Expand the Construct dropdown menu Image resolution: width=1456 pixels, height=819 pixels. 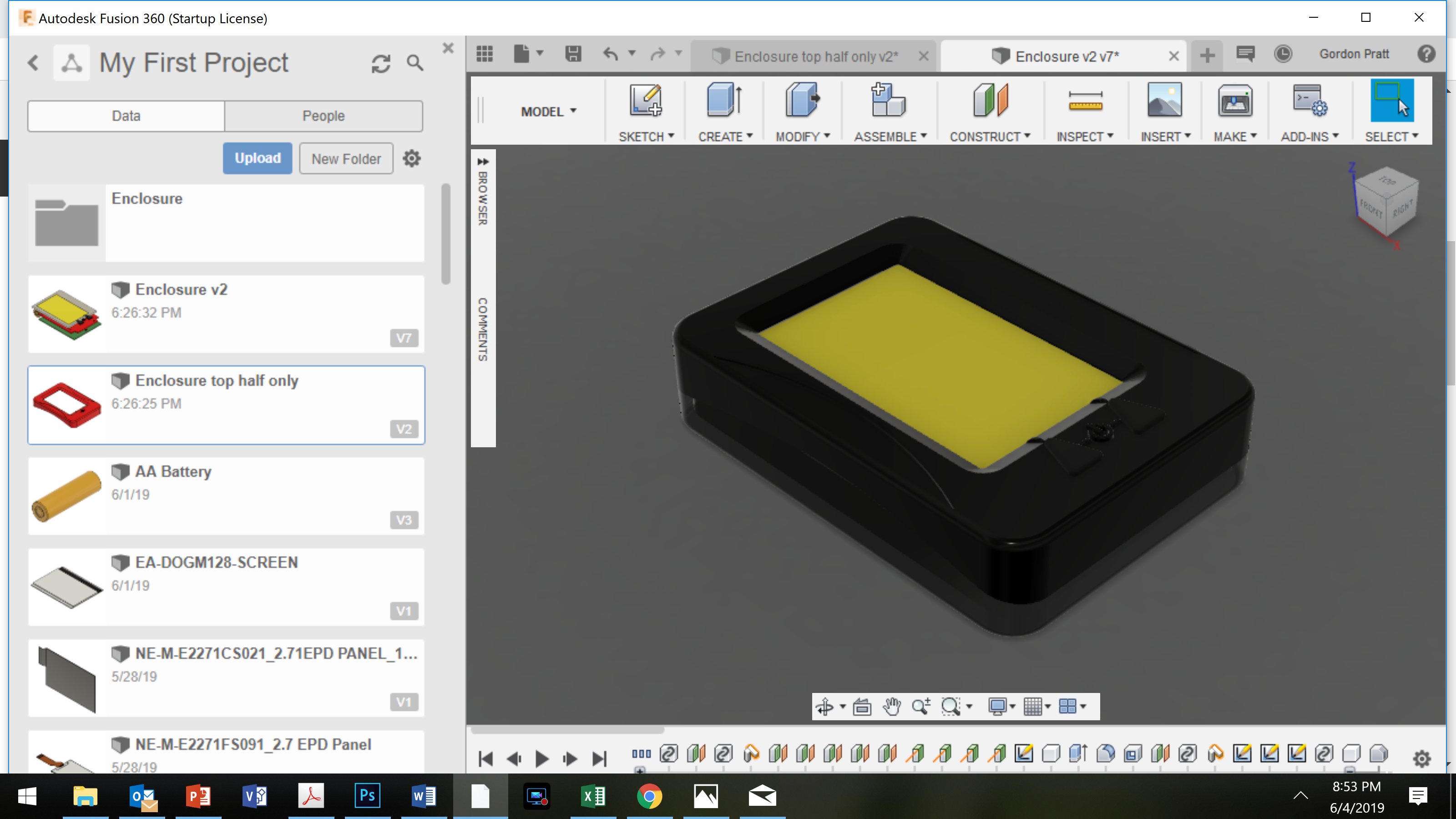(x=989, y=136)
